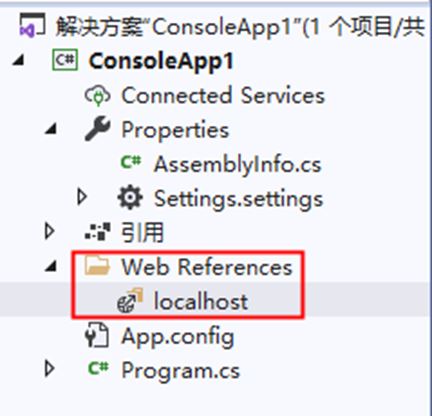Click the C# project icon beside ConsoleApp1
The width and height of the screenshot is (432, 416).
point(65,60)
